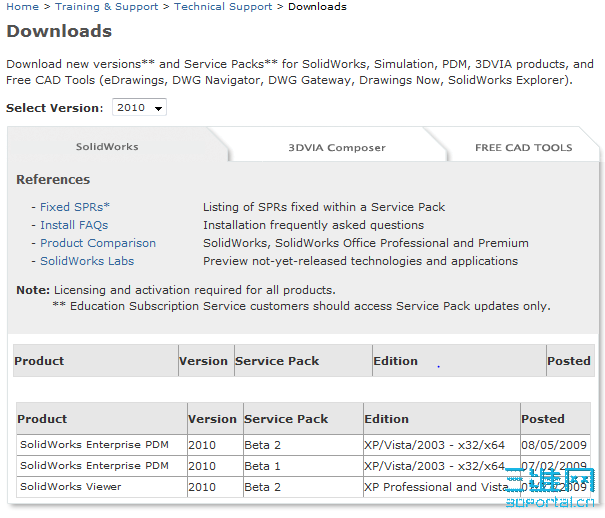Open Training & Support breadcrumb link
Image resolution: width=605 pixels, height=518 pixels.
click(106, 7)
